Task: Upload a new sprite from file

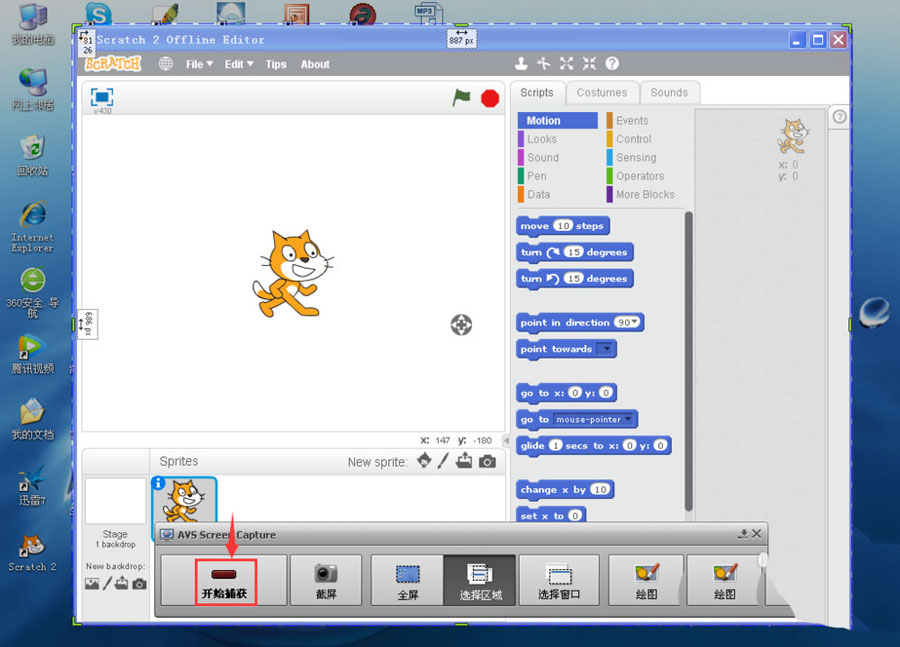Action: click(x=464, y=460)
